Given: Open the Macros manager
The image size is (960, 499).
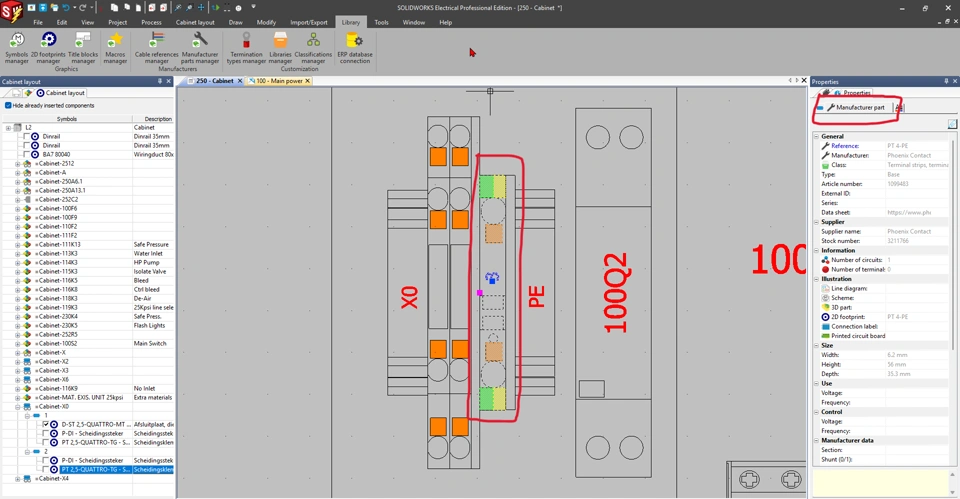Looking at the screenshot, I should click(x=115, y=48).
